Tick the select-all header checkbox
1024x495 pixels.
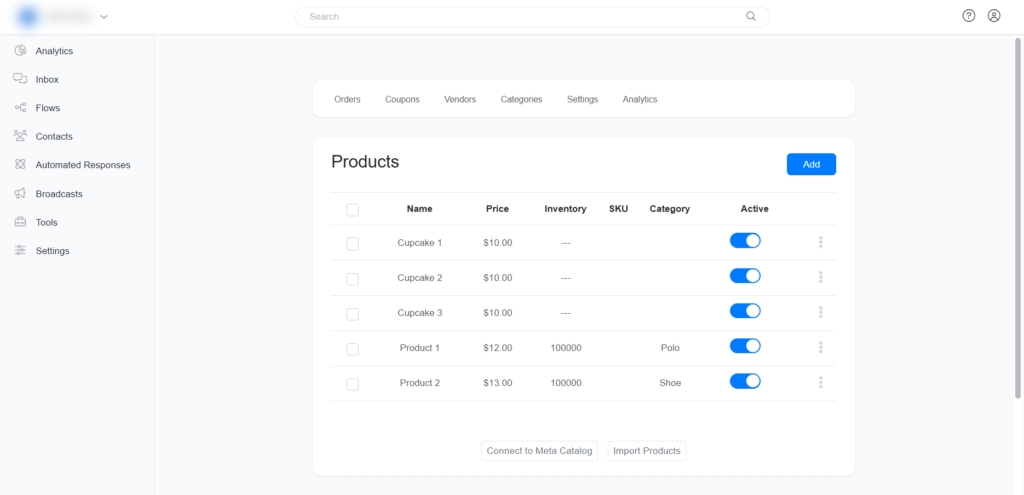point(352,210)
